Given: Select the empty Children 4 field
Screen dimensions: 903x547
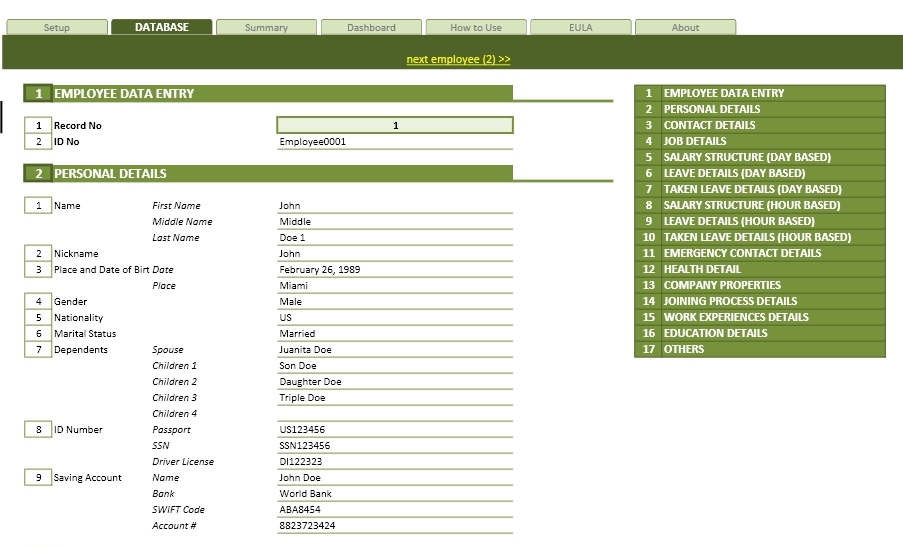Looking at the screenshot, I should pos(395,414).
